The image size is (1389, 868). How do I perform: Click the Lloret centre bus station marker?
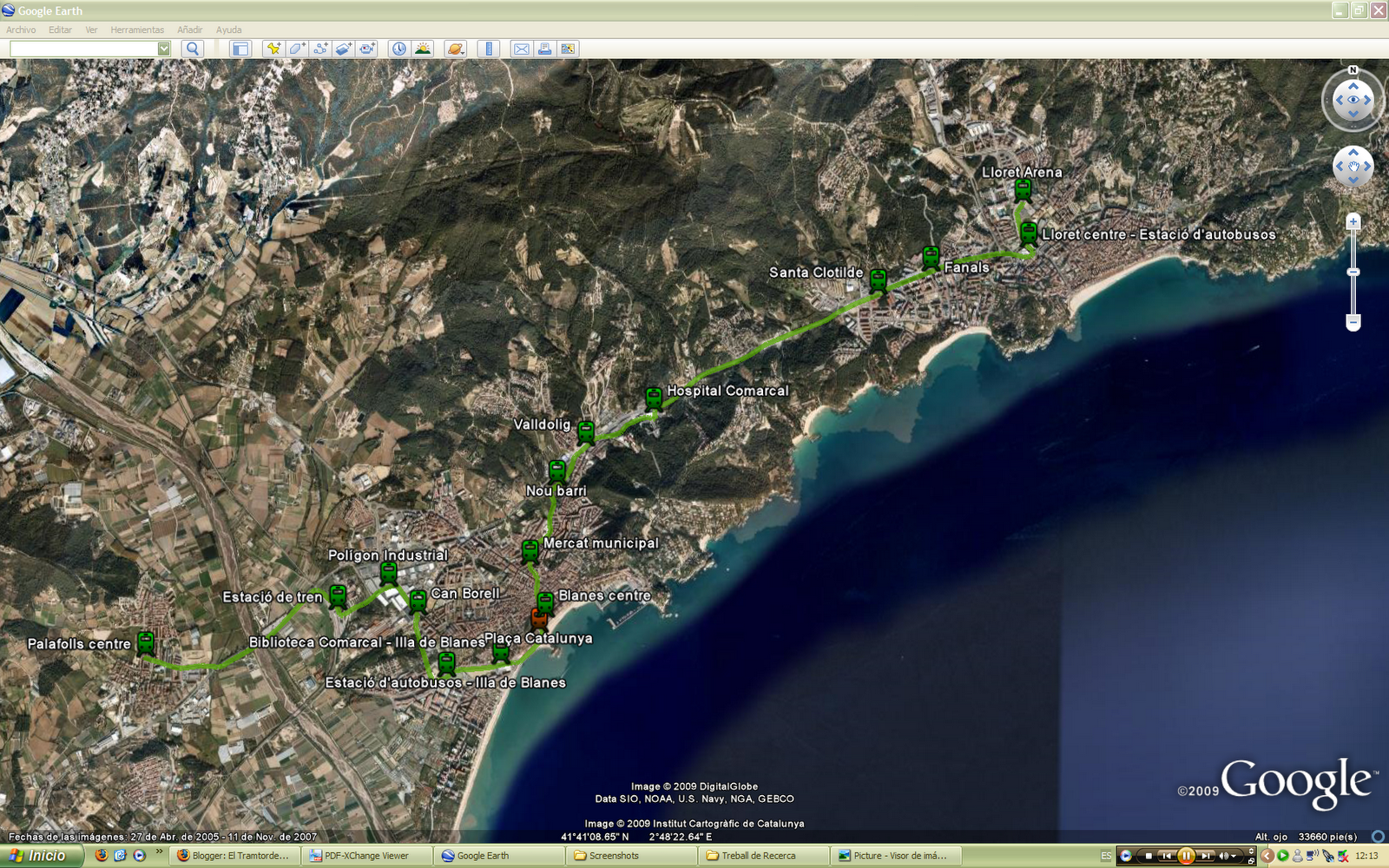point(1029,233)
